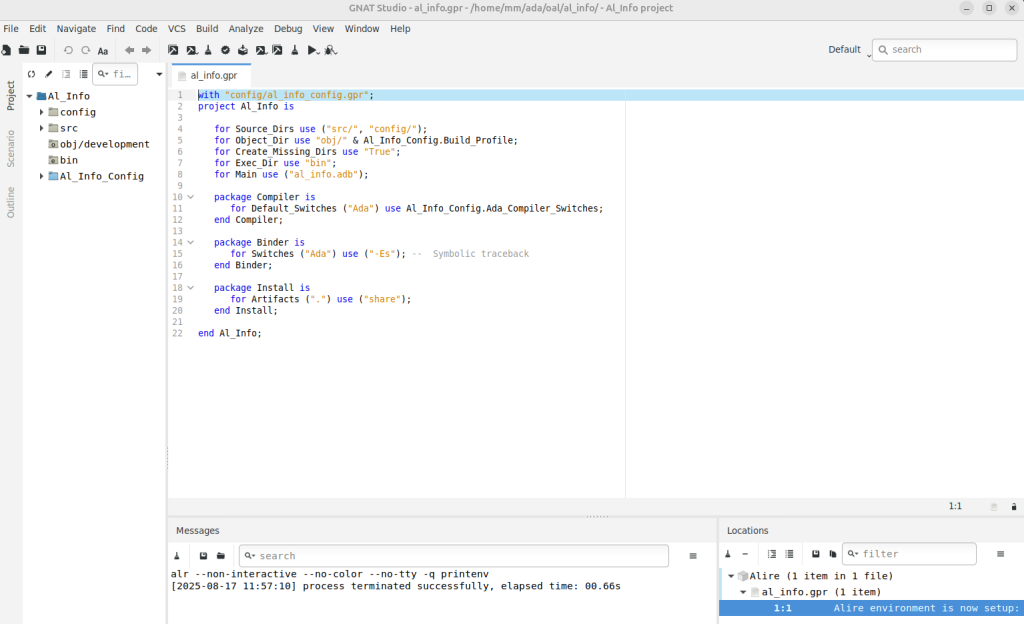Focus the global search field
Image resolution: width=1024 pixels, height=624 pixels.
pos(944,50)
